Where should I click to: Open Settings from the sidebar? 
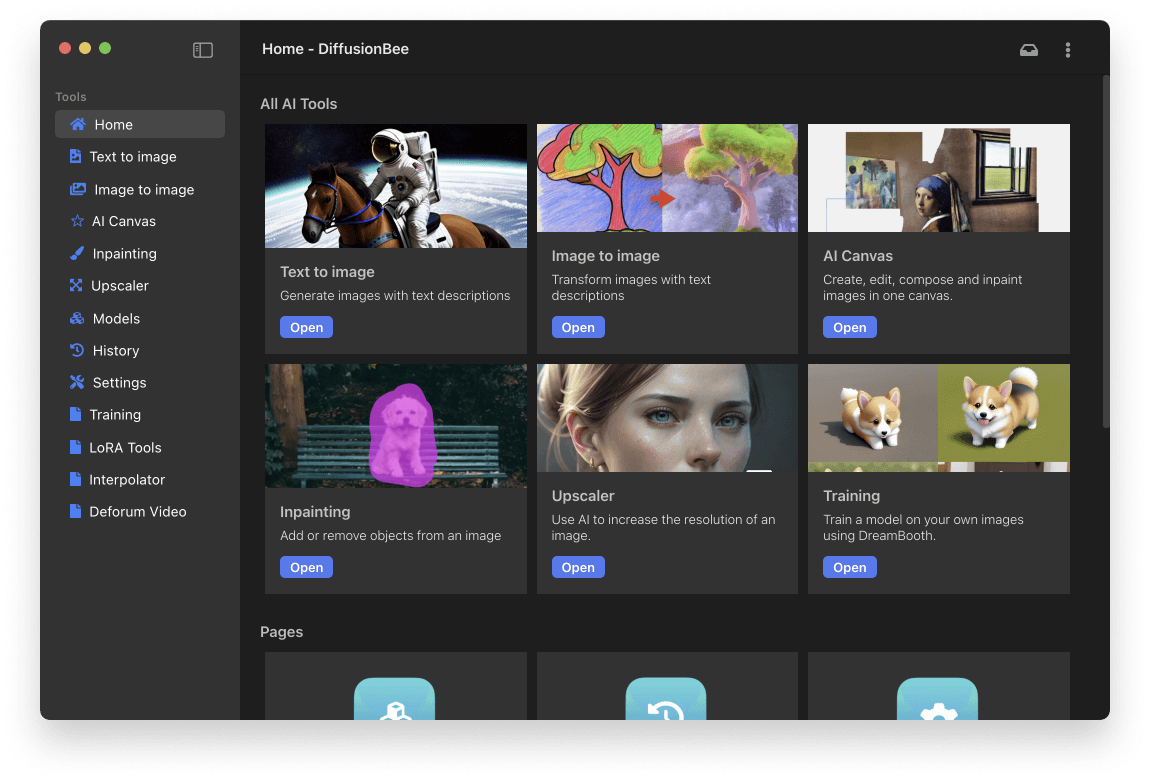pyautogui.click(x=140, y=382)
